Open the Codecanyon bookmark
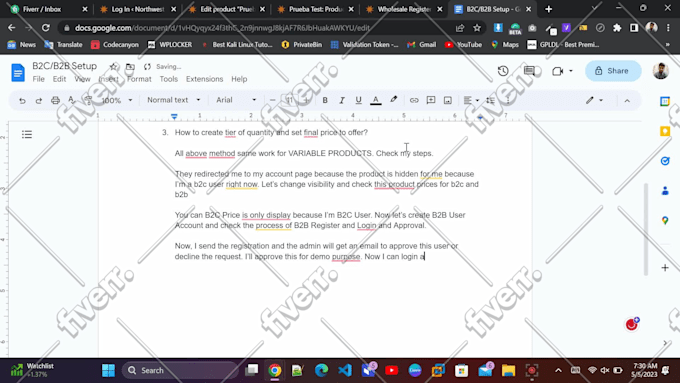Viewport: 680px width, 383px height. 115,45
